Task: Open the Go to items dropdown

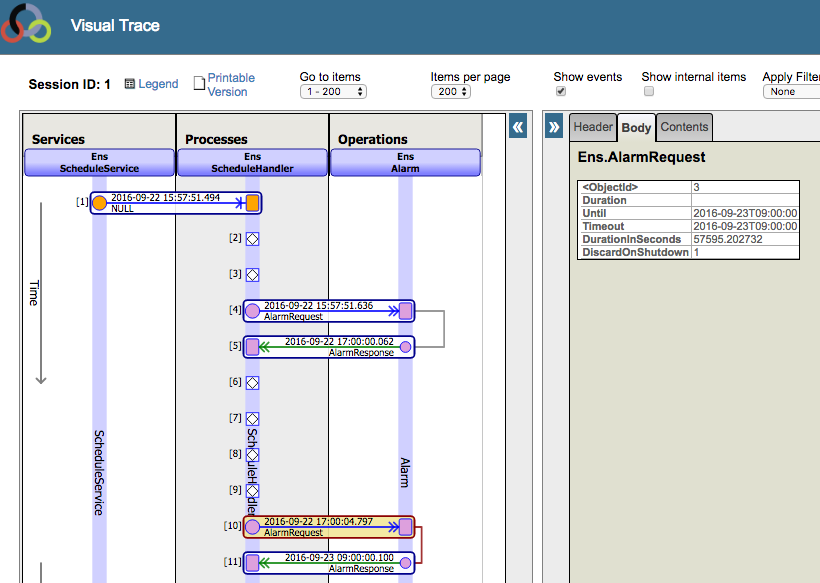Action: click(333, 92)
